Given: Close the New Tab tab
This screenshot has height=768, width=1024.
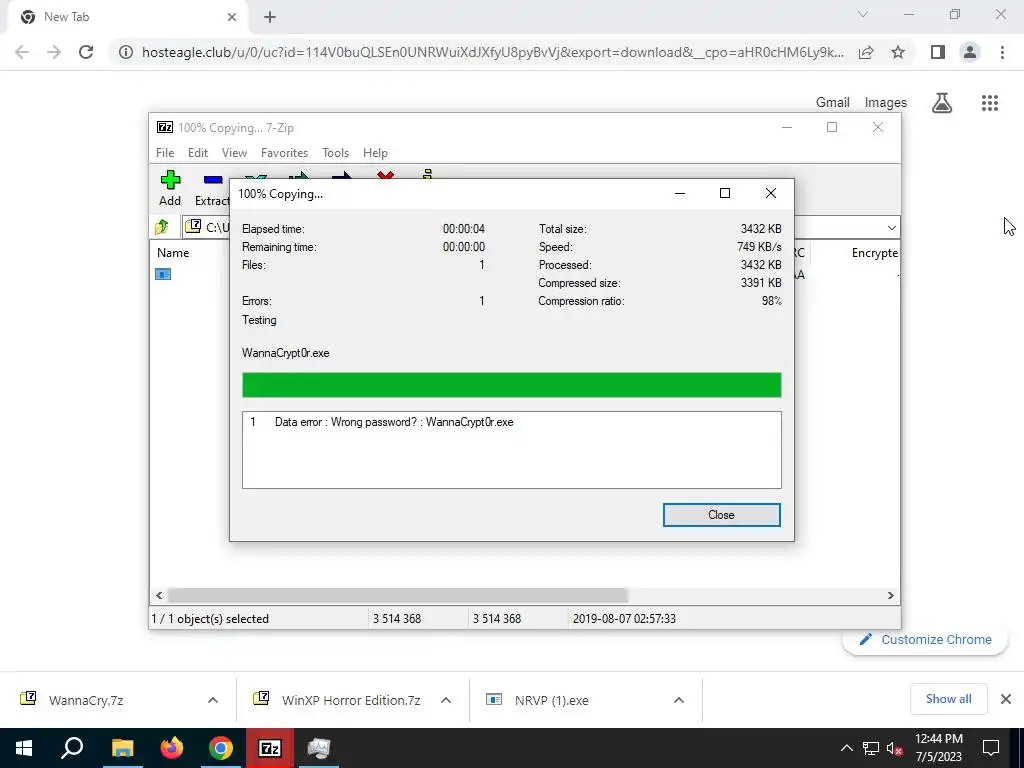Looking at the screenshot, I should click(x=232, y=17).
